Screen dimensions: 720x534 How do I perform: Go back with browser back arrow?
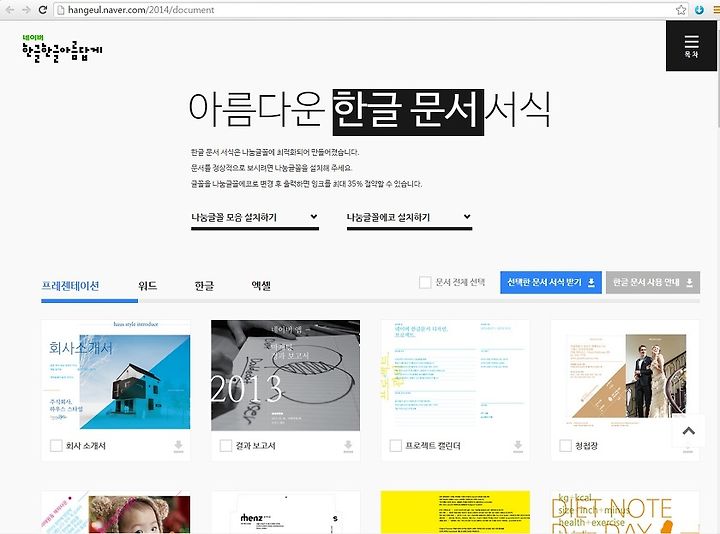pyautogui.click(x=10, y=10)
